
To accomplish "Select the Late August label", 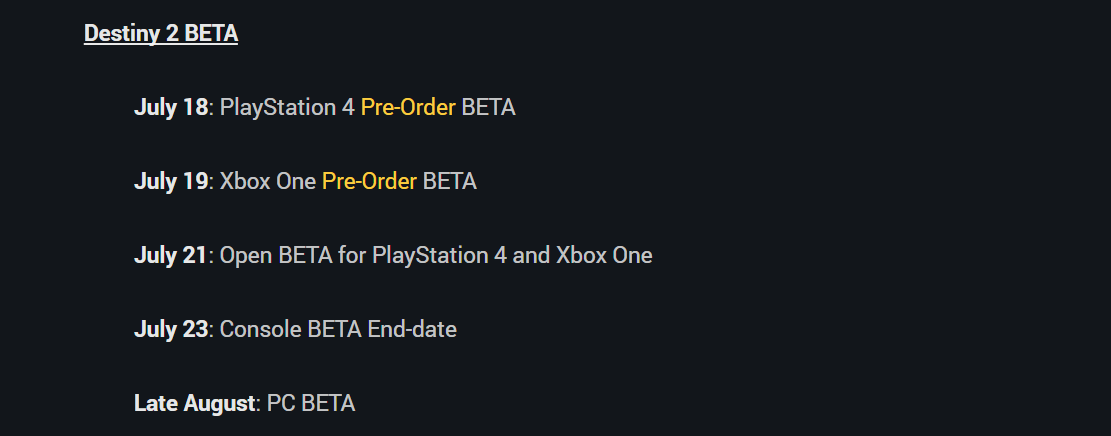I will 195,404.
